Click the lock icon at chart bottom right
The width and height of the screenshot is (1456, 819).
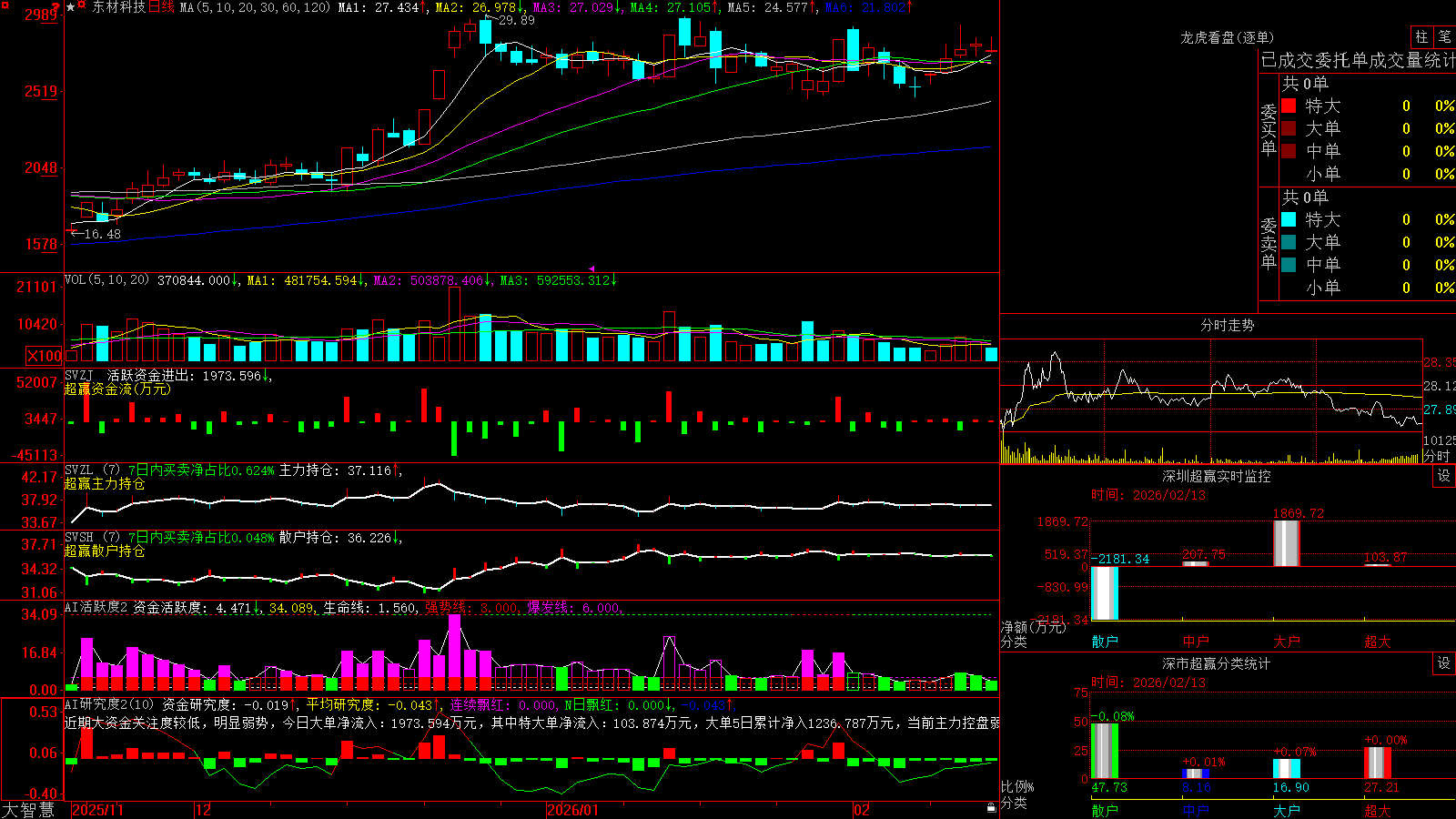coord(992,807)
